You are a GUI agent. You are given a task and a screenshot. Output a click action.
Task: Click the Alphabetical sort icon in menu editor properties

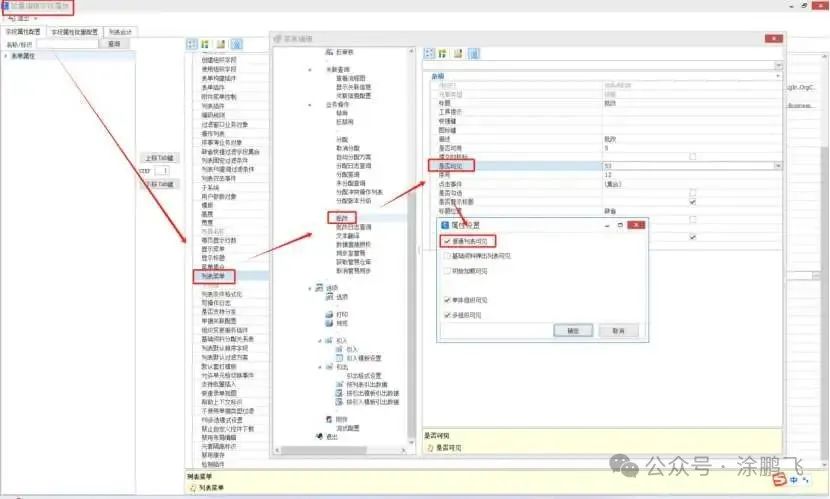click(443, 53)
